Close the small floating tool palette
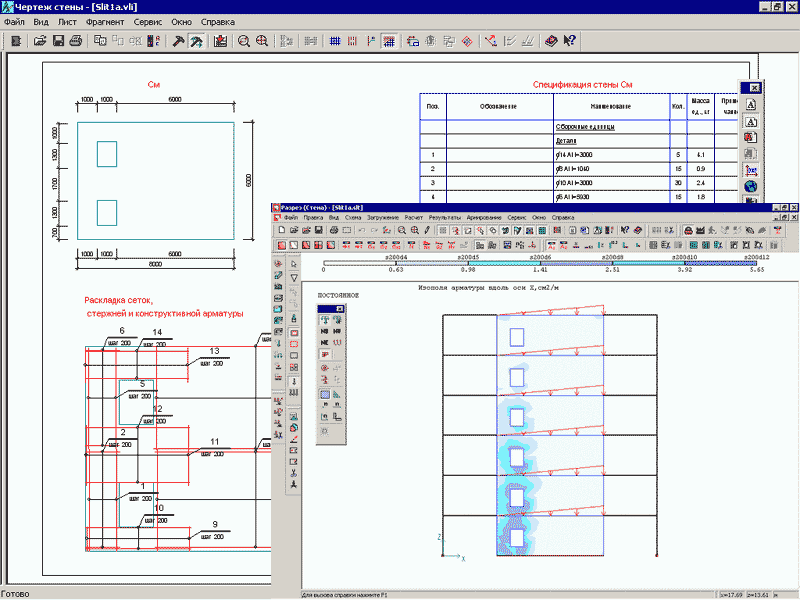The image size is (800, 600). click(339, 309)
